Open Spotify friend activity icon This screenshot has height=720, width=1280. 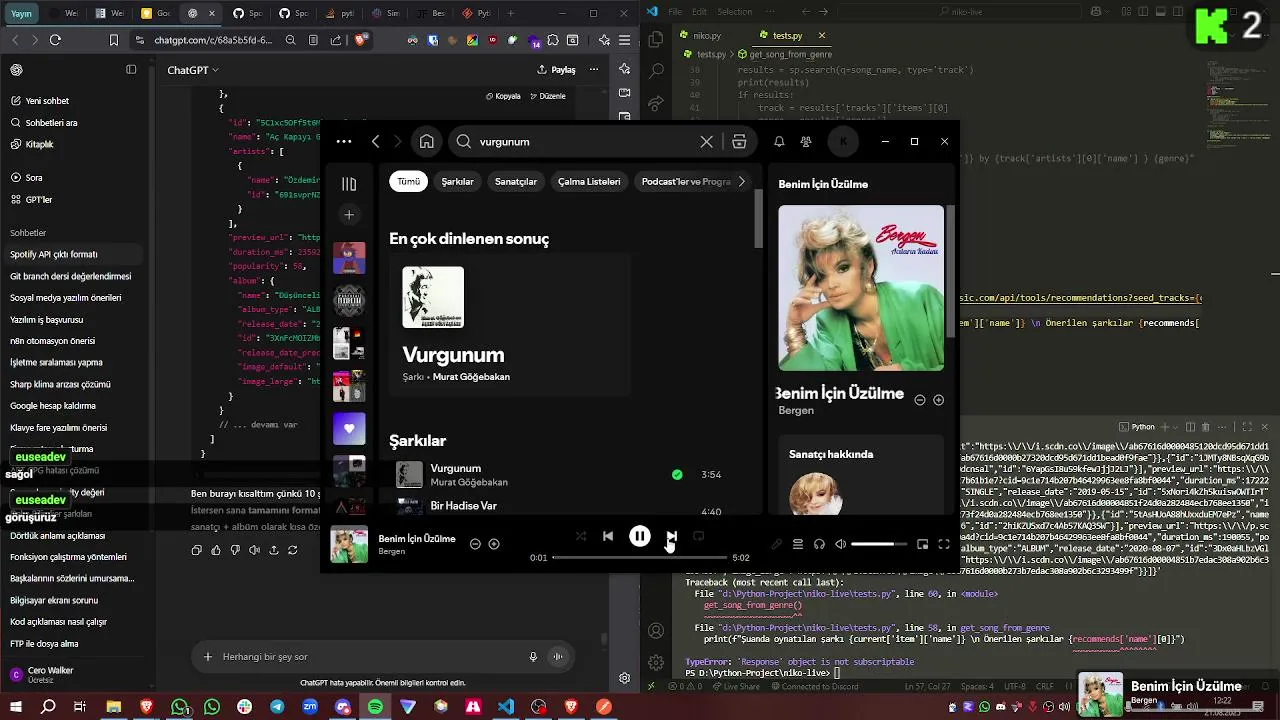806,142
